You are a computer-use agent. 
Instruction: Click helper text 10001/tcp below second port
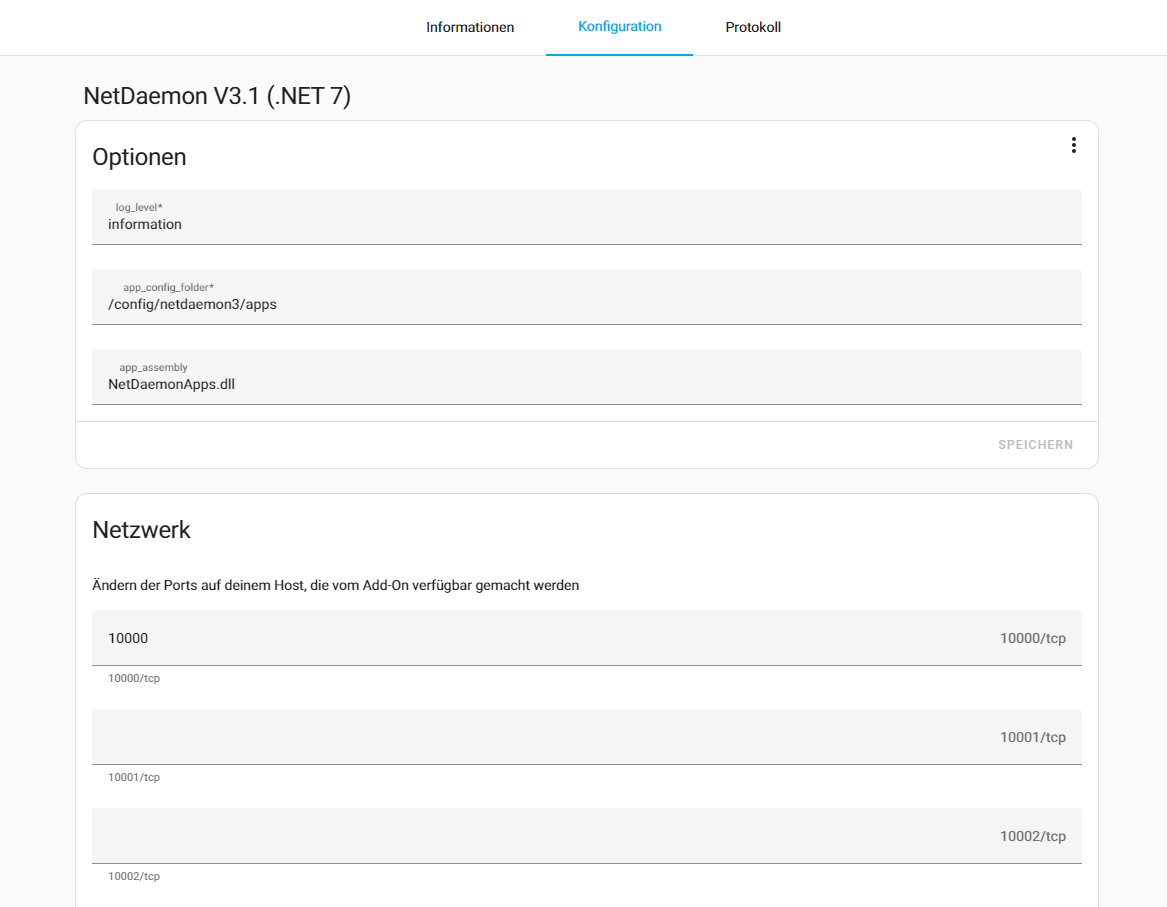coord(134,777)
